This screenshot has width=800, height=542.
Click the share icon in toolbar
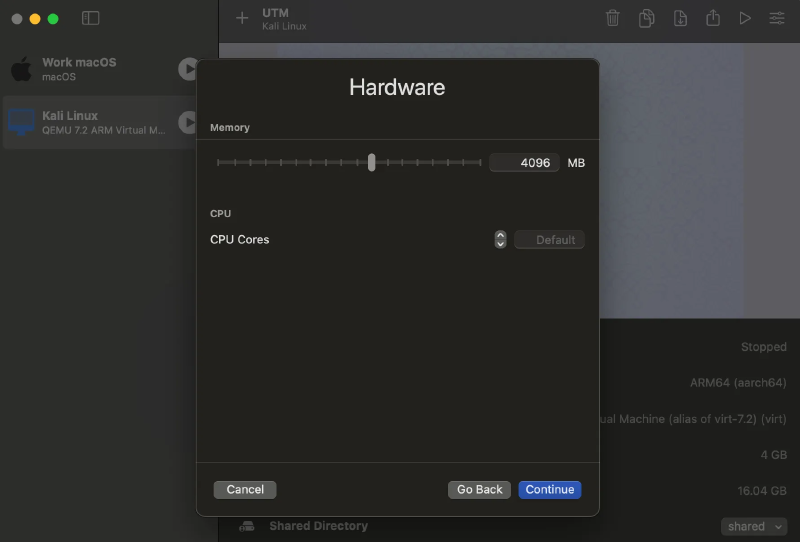click(x=712, y=18)
